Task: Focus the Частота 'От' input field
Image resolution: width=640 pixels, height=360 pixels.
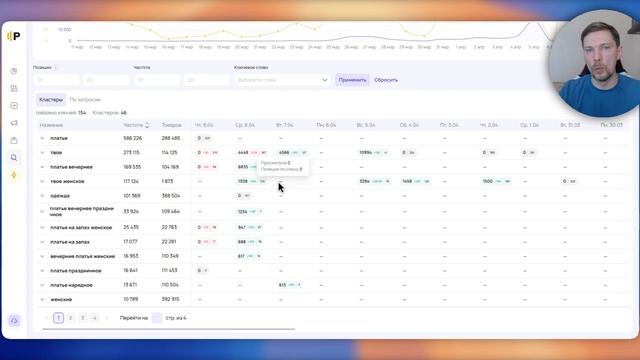Action: (157, 80)
